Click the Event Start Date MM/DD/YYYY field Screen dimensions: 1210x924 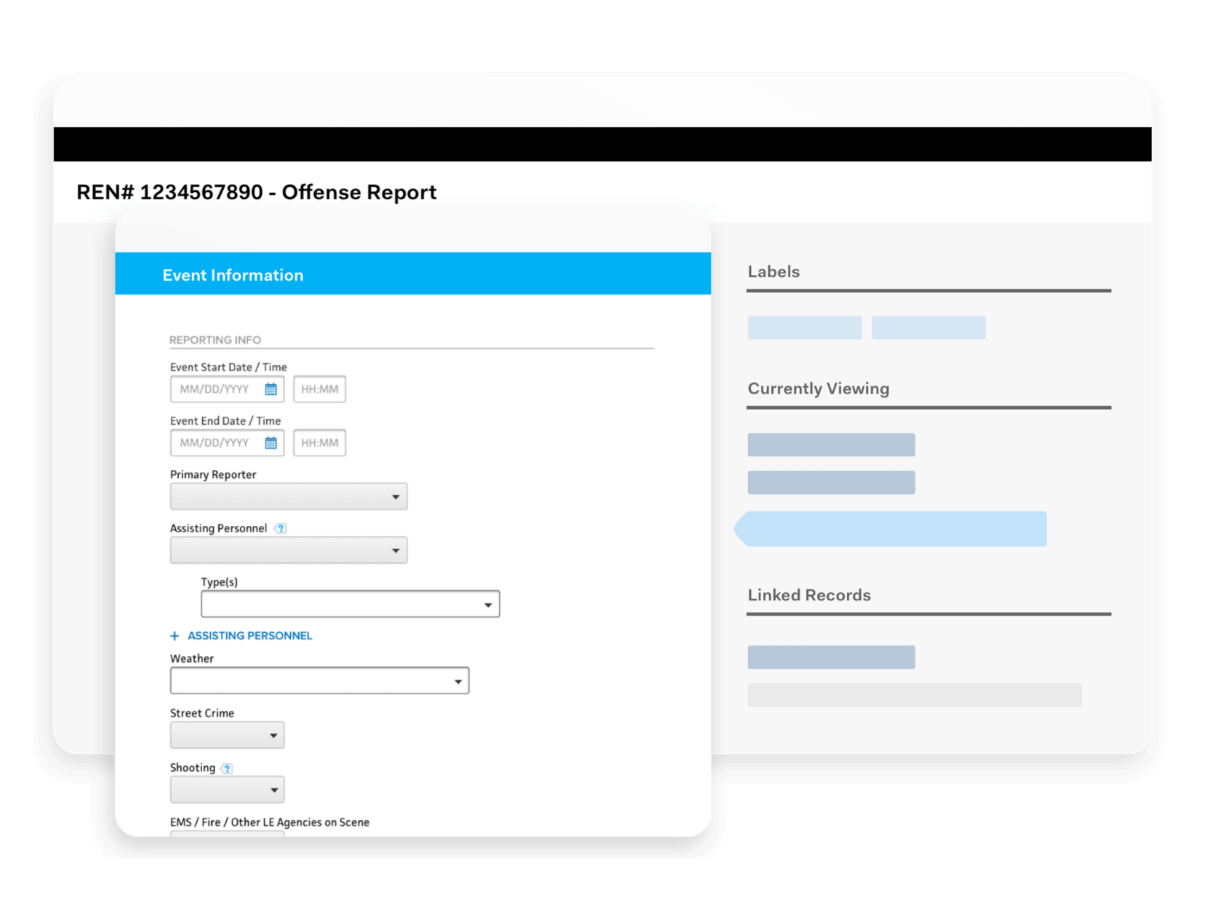[215, 389]
